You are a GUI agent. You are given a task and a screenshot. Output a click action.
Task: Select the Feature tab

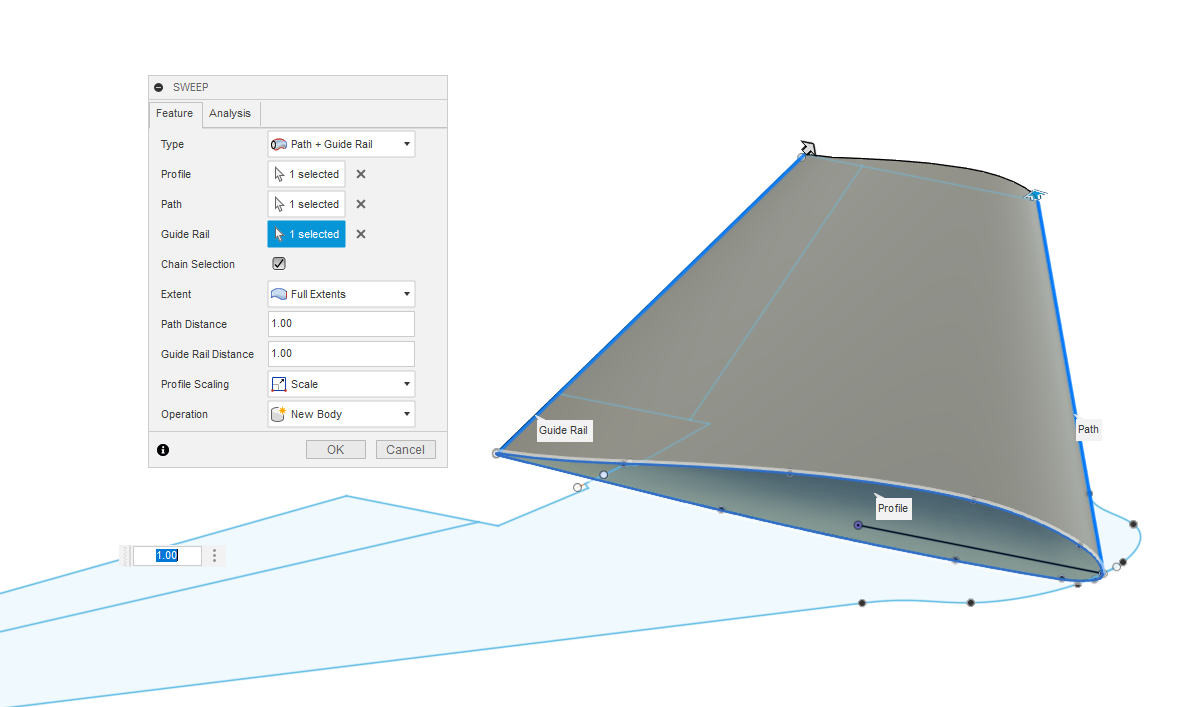(x=175, y=114)
